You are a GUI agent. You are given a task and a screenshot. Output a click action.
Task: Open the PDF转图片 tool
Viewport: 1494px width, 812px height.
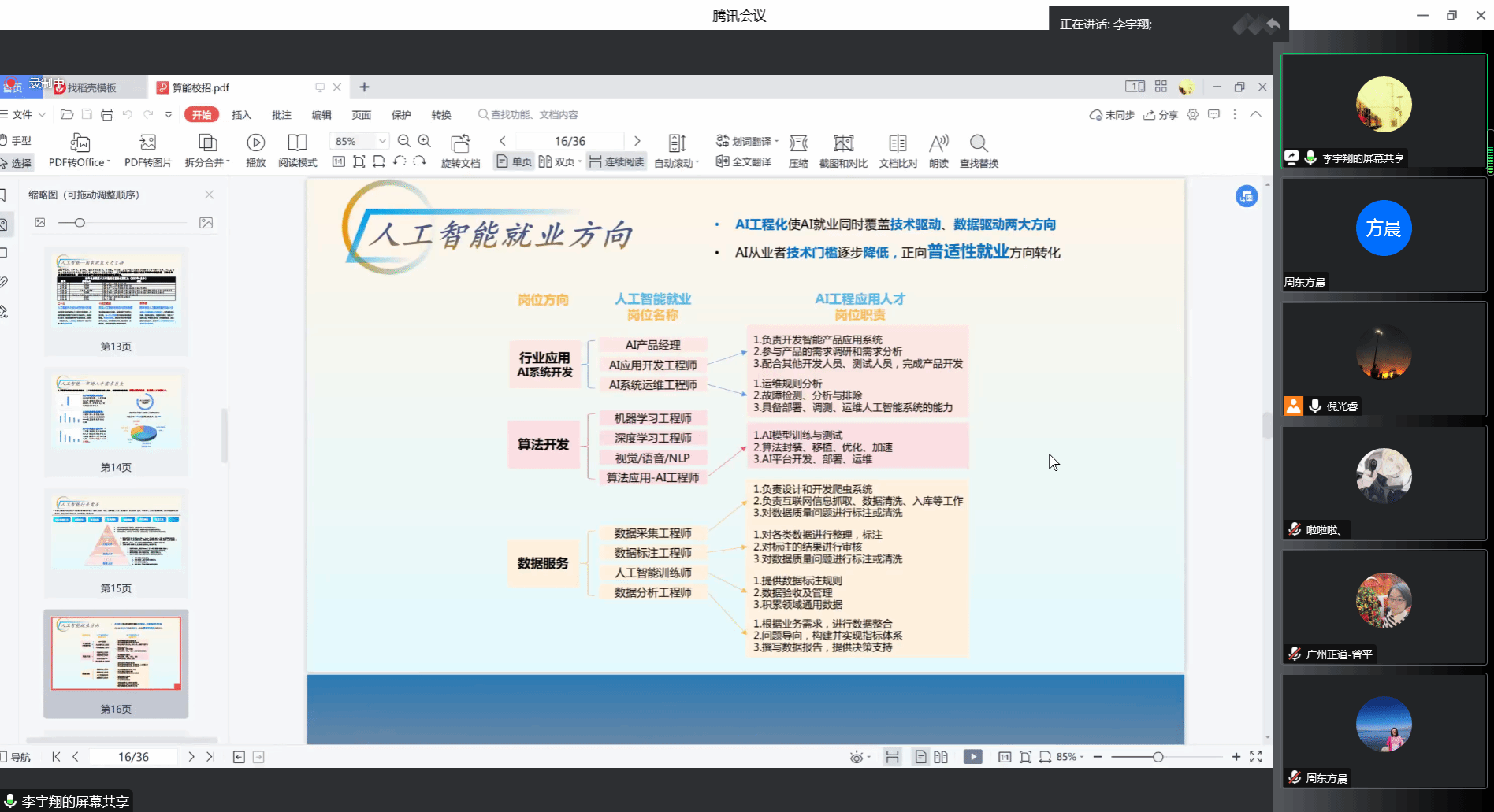pos(147,143)
